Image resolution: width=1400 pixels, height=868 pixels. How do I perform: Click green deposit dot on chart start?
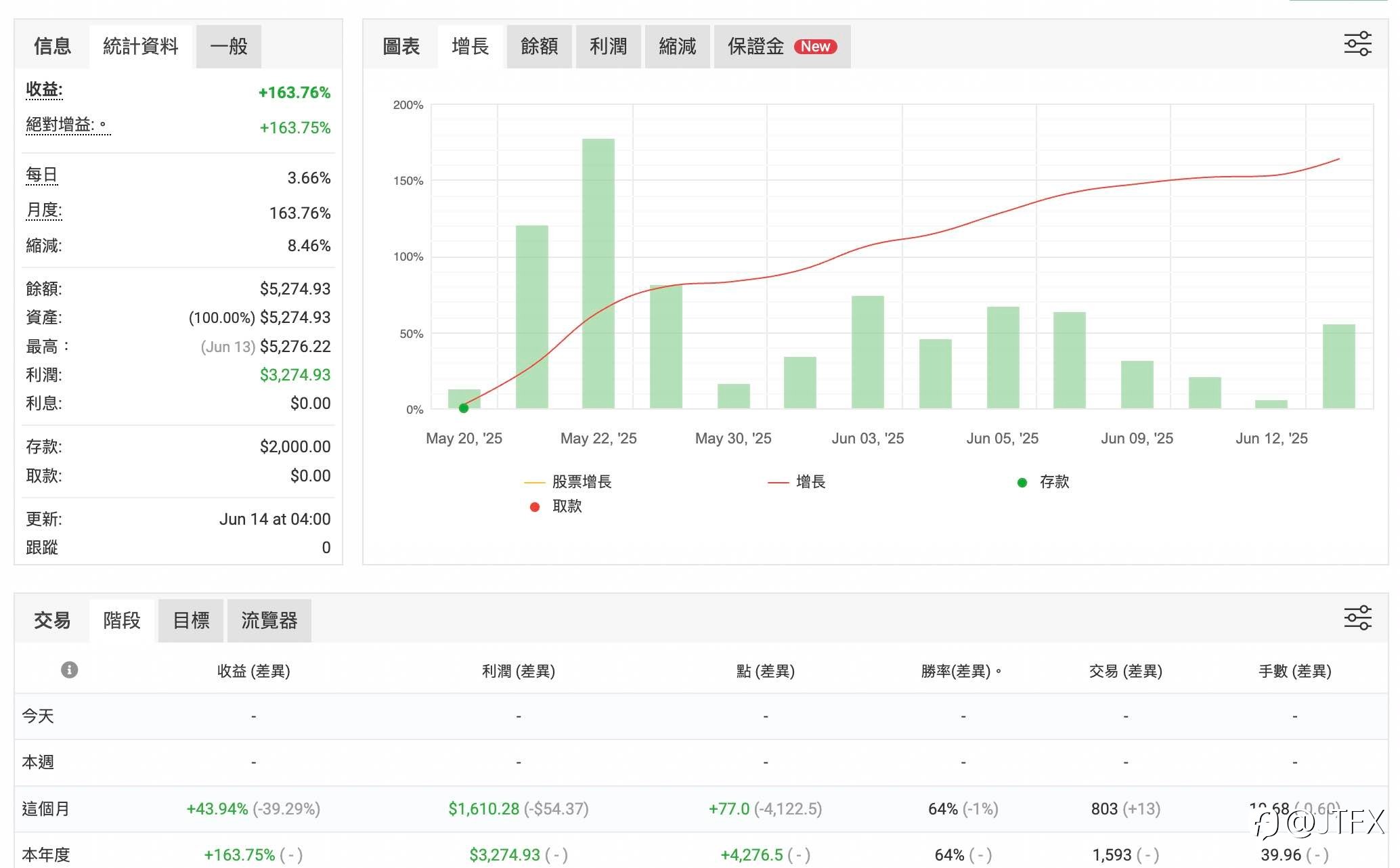(x=464, y=408)
